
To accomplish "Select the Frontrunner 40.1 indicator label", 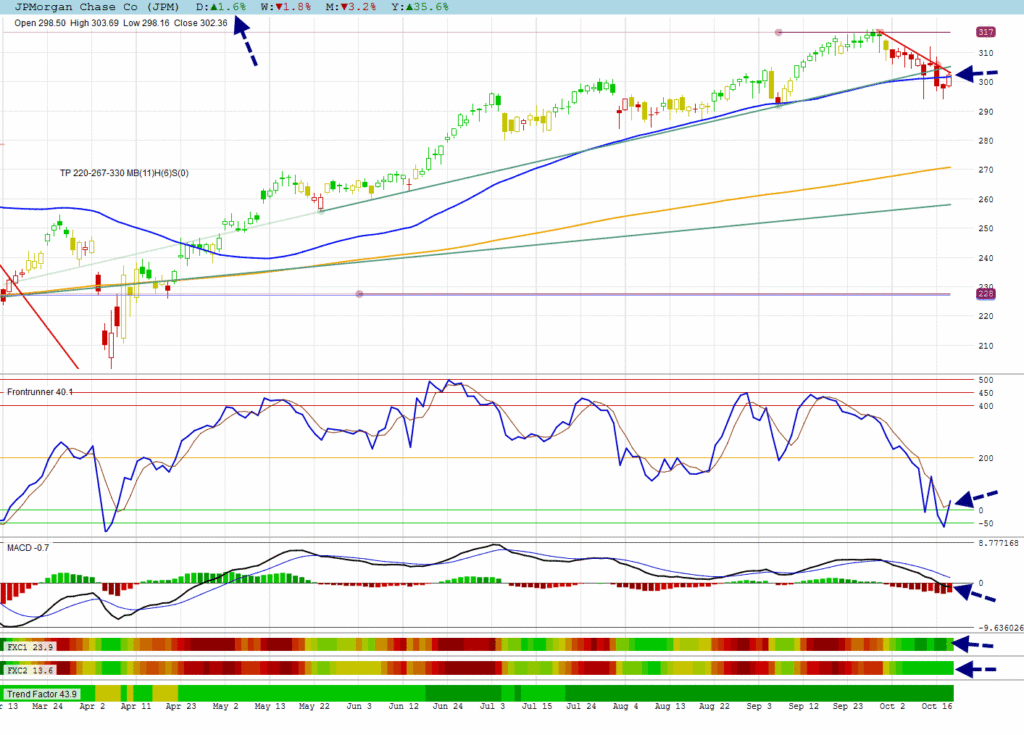I will pyautogui.click(x=40, y=391).
